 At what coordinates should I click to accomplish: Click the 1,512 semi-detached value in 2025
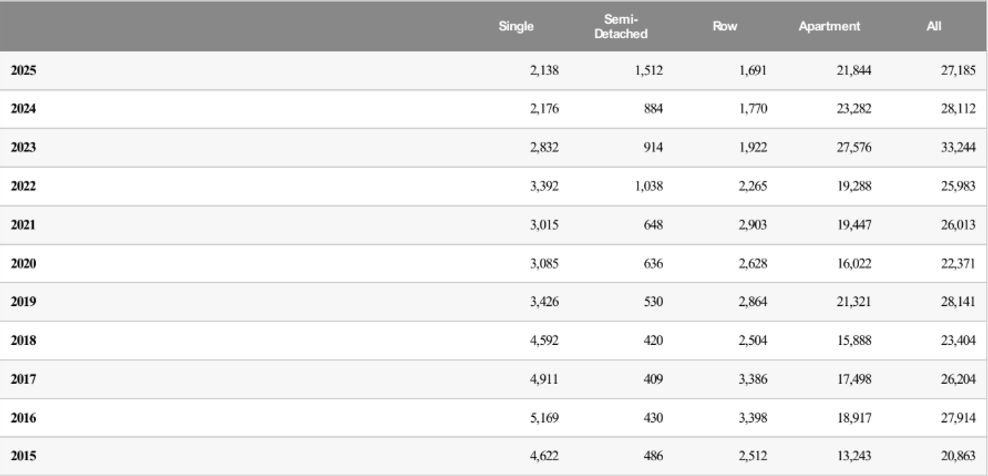[x=648, y=71]
